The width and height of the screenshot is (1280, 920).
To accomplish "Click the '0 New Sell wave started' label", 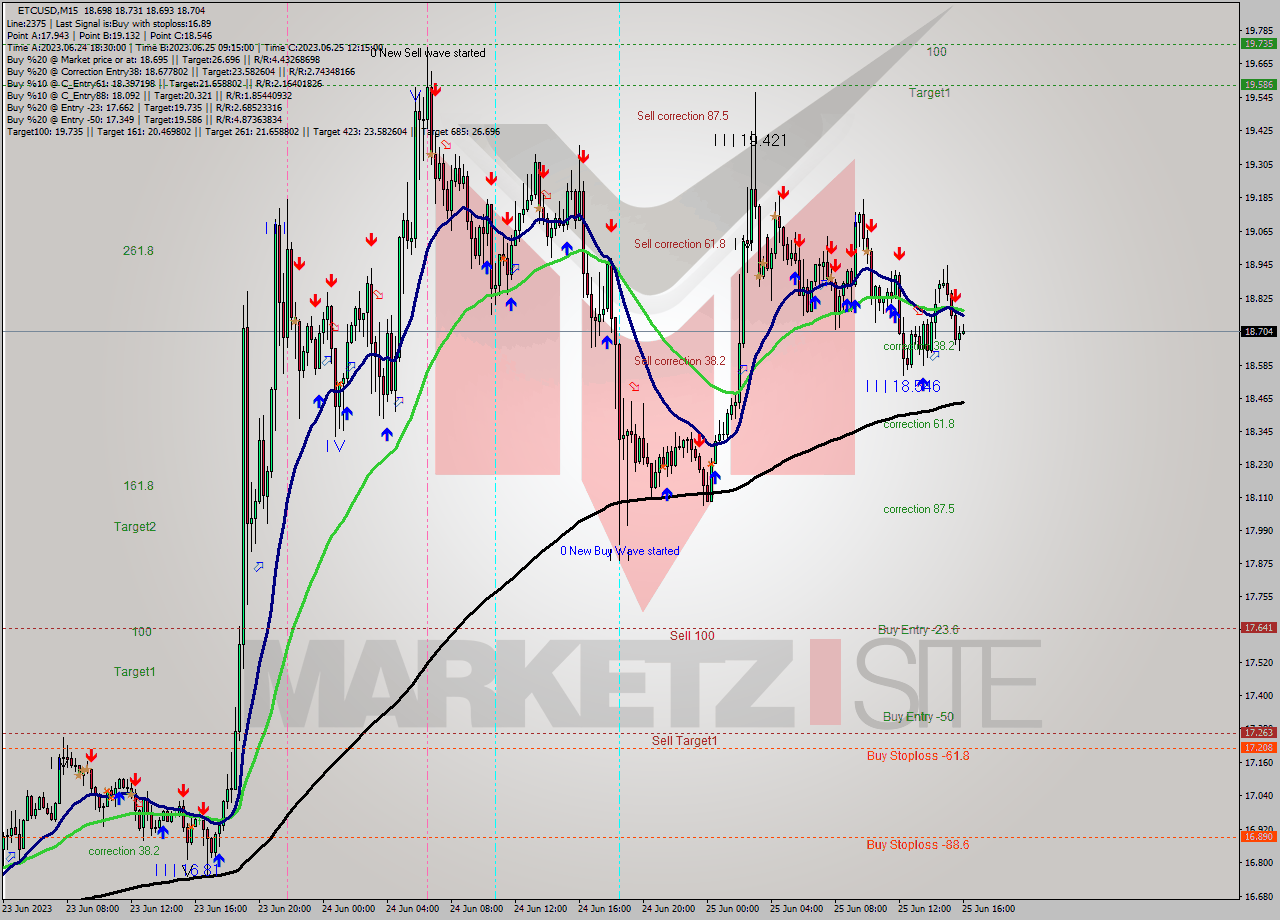I will pos(427,53).
